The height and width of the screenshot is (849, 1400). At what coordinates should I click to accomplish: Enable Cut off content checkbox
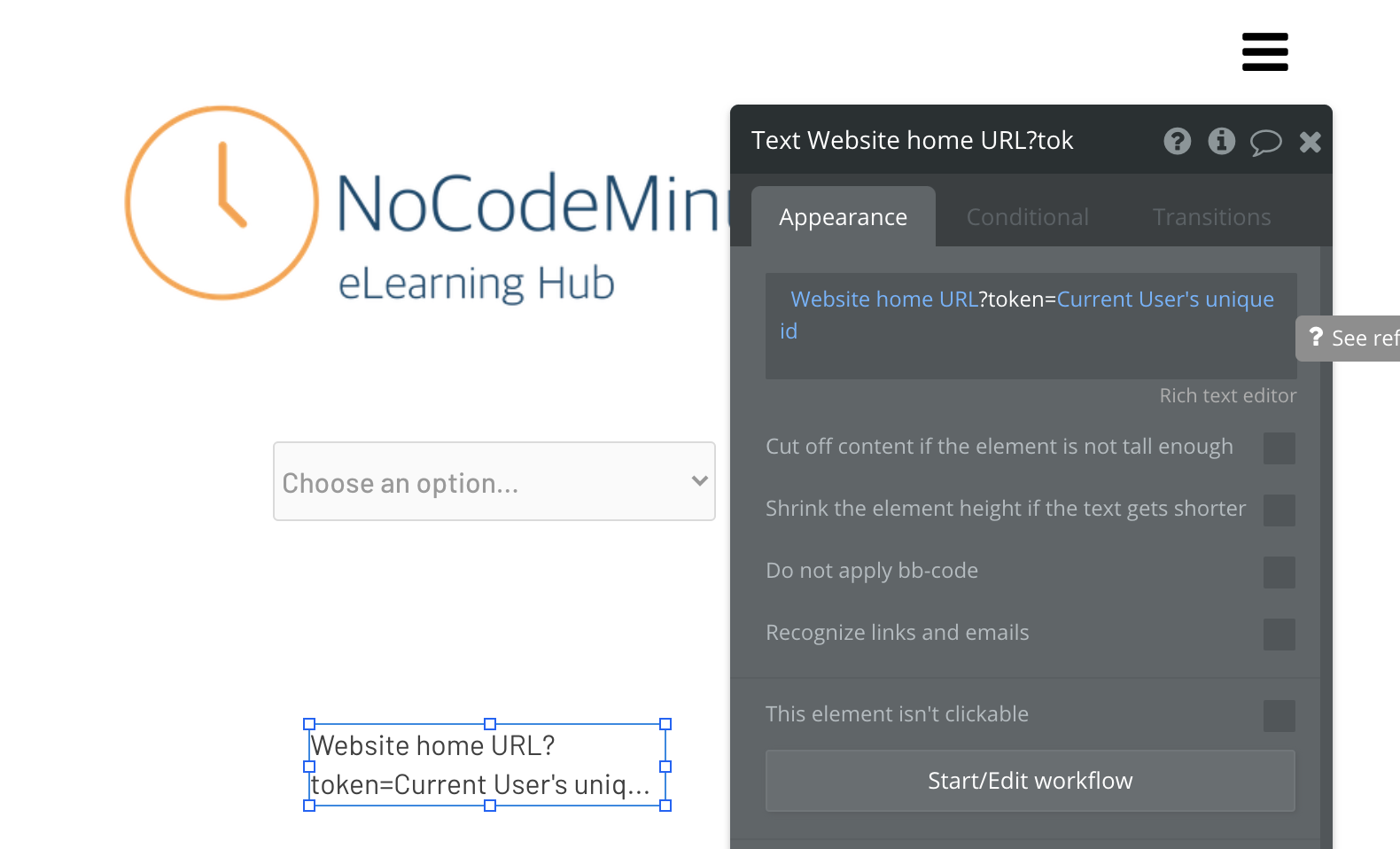pyautogui.click(x=1279, y=448)
